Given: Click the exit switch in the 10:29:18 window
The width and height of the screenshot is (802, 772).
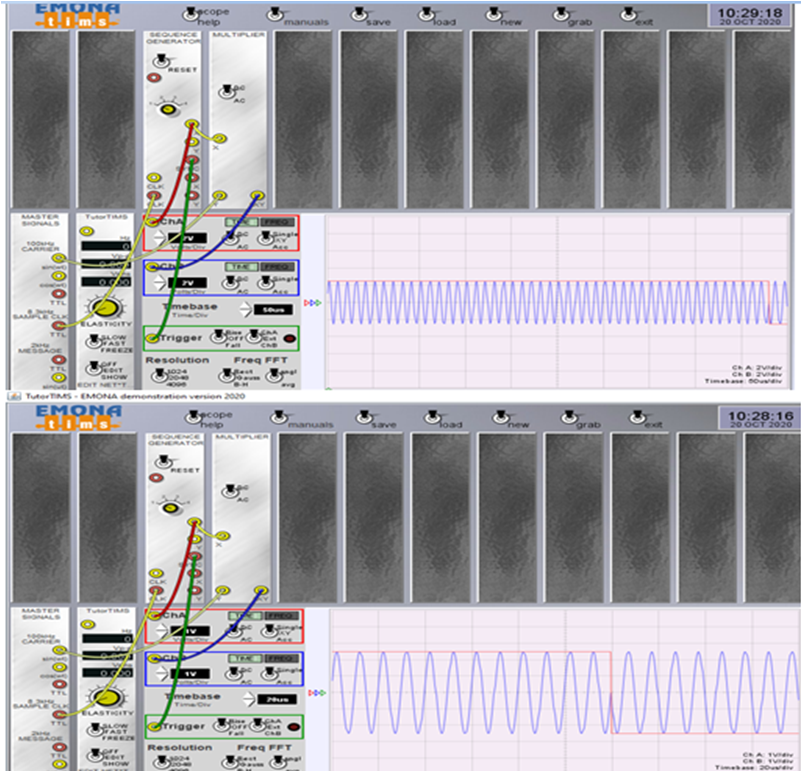Looking at the screenshot, I should click(x=628, y=15).
